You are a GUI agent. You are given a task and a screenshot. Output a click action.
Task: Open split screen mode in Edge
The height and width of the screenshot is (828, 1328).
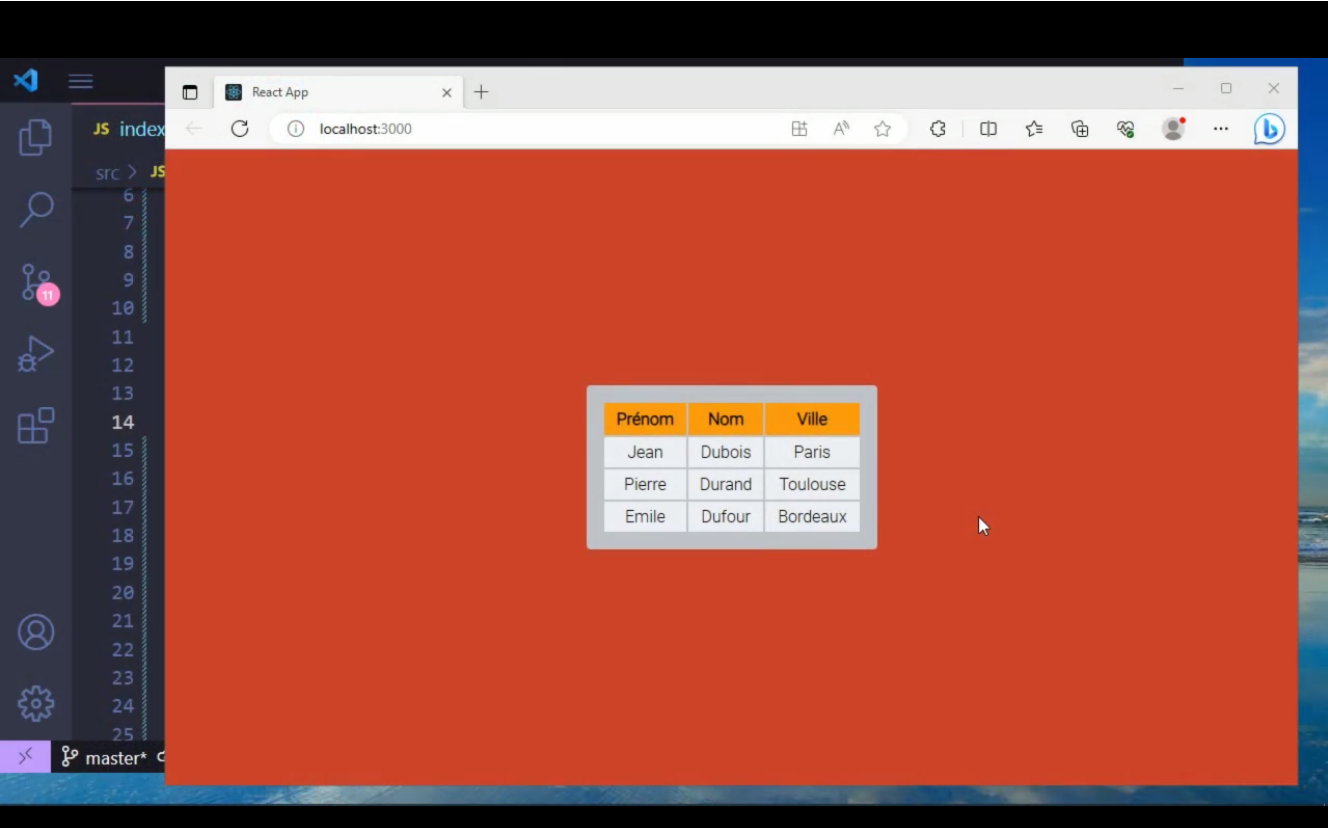[x=987, y=128]
